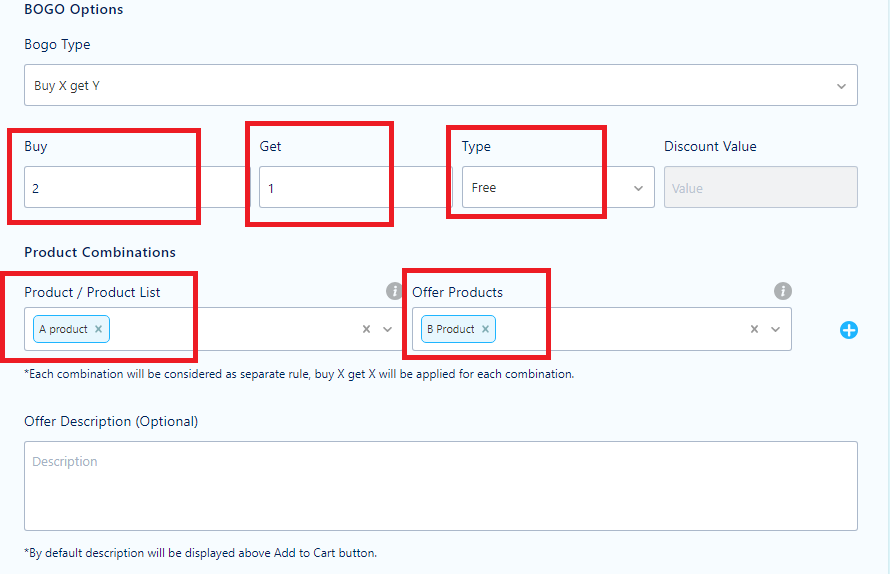This screenshot has height=574, width=890.
Task: Click the add product combination plus icon
Action: (849, 330)
